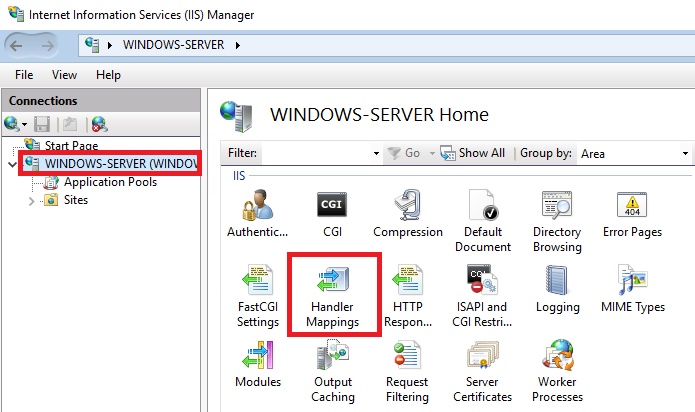Click the IIS Manager title bar icon

click(16, 14)
